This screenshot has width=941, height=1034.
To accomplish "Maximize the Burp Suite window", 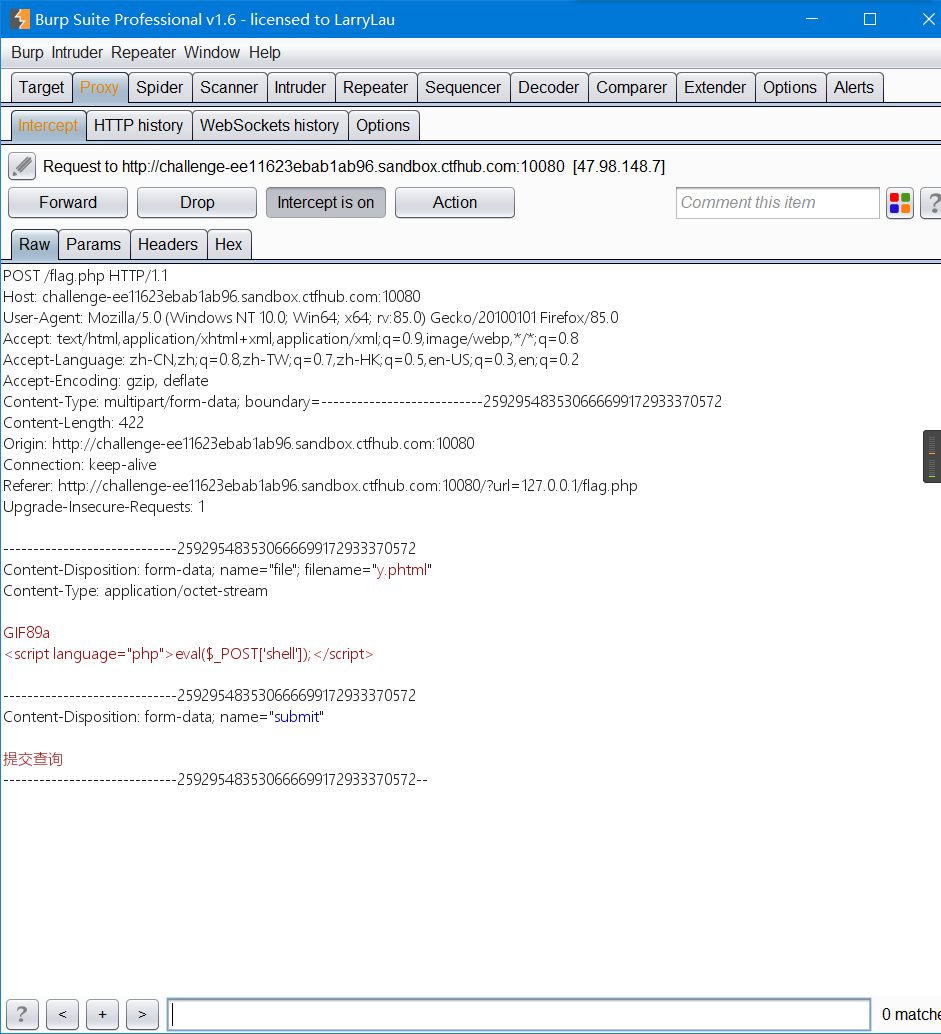I will (x=870, y=19).
